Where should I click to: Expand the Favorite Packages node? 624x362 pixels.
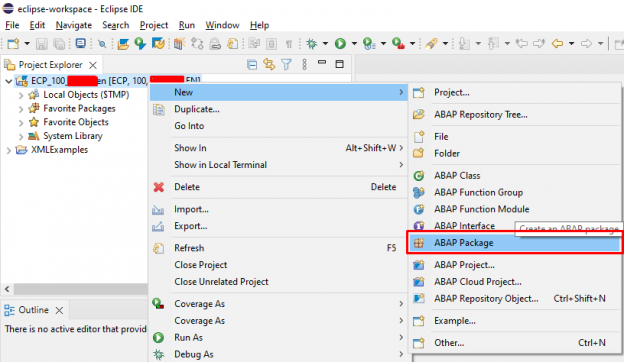21,109
